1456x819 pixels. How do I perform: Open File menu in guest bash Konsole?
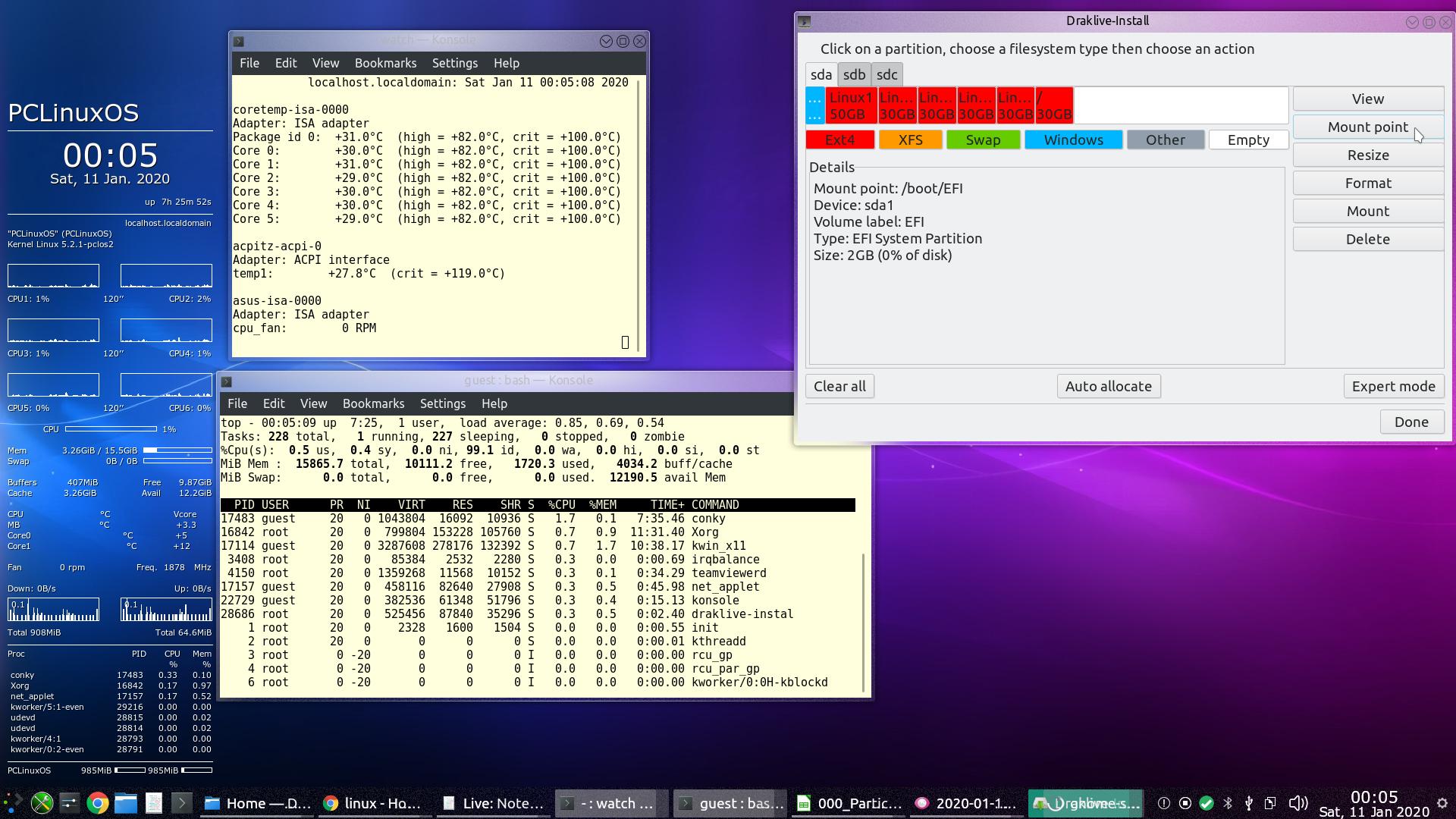pos(237,403)
